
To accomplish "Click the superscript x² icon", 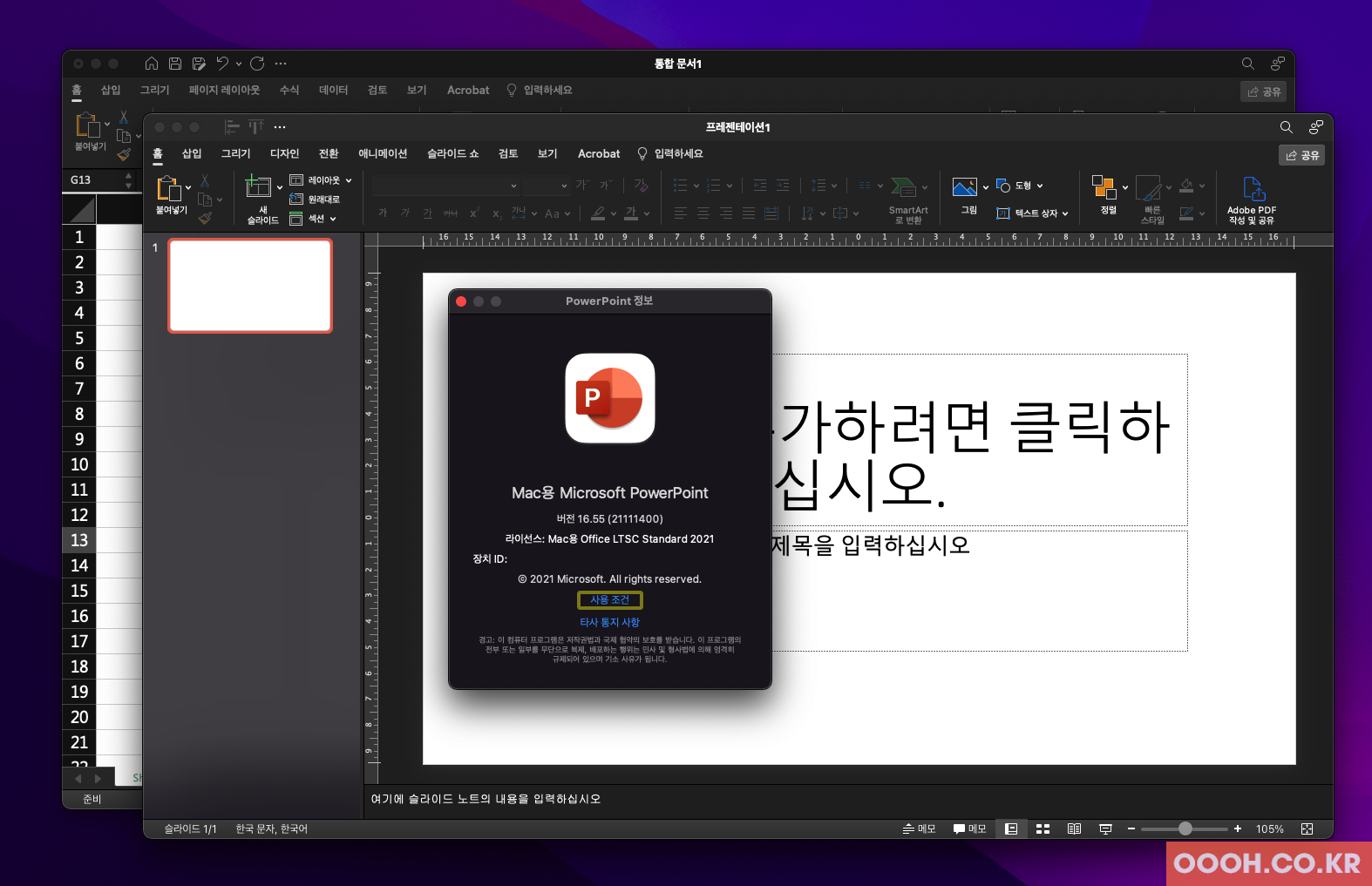I will click(x=474, y=213).
